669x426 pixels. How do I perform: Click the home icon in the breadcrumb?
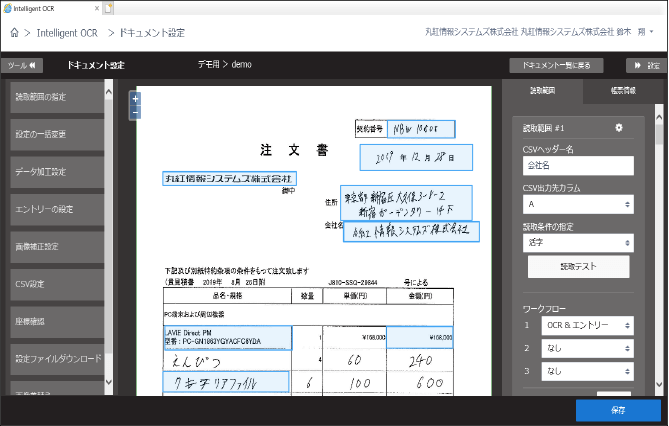(x=15, y=33)
